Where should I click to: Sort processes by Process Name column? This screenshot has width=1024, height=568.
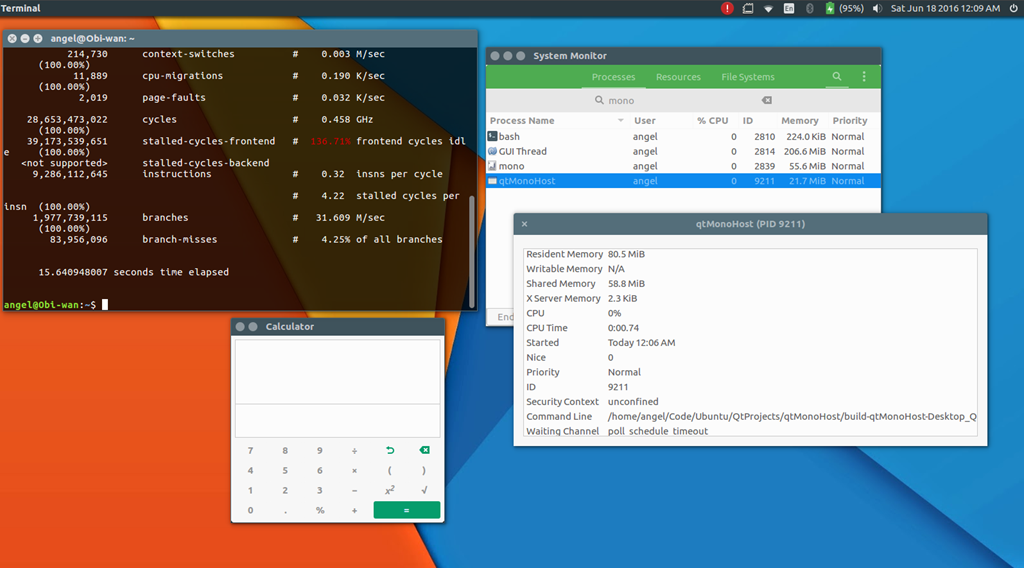[x=522, y=121]
